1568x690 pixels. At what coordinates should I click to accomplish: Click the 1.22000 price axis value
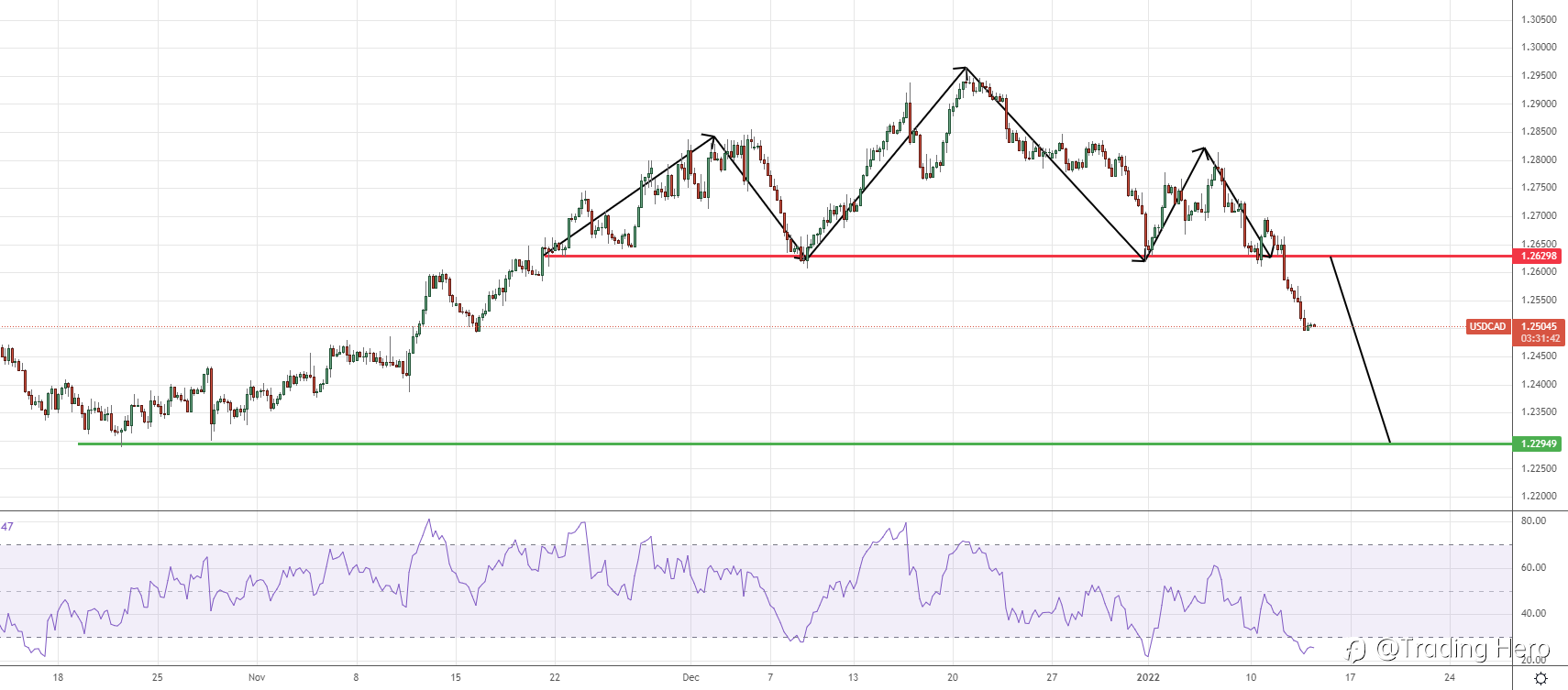pyautogui.click(x=1539, y=497)
